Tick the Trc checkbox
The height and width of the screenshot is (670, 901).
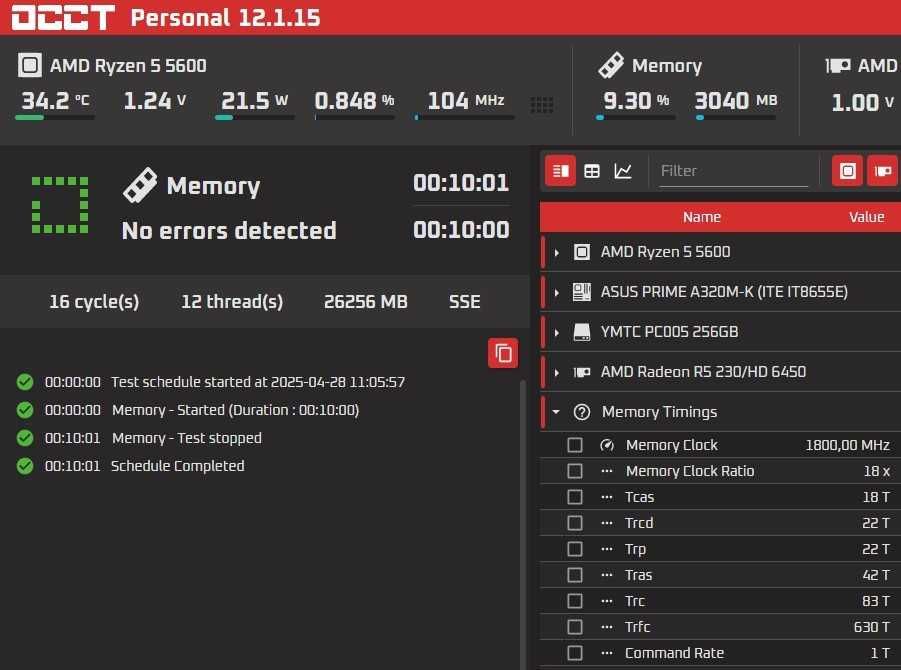(x=575, y=601)
